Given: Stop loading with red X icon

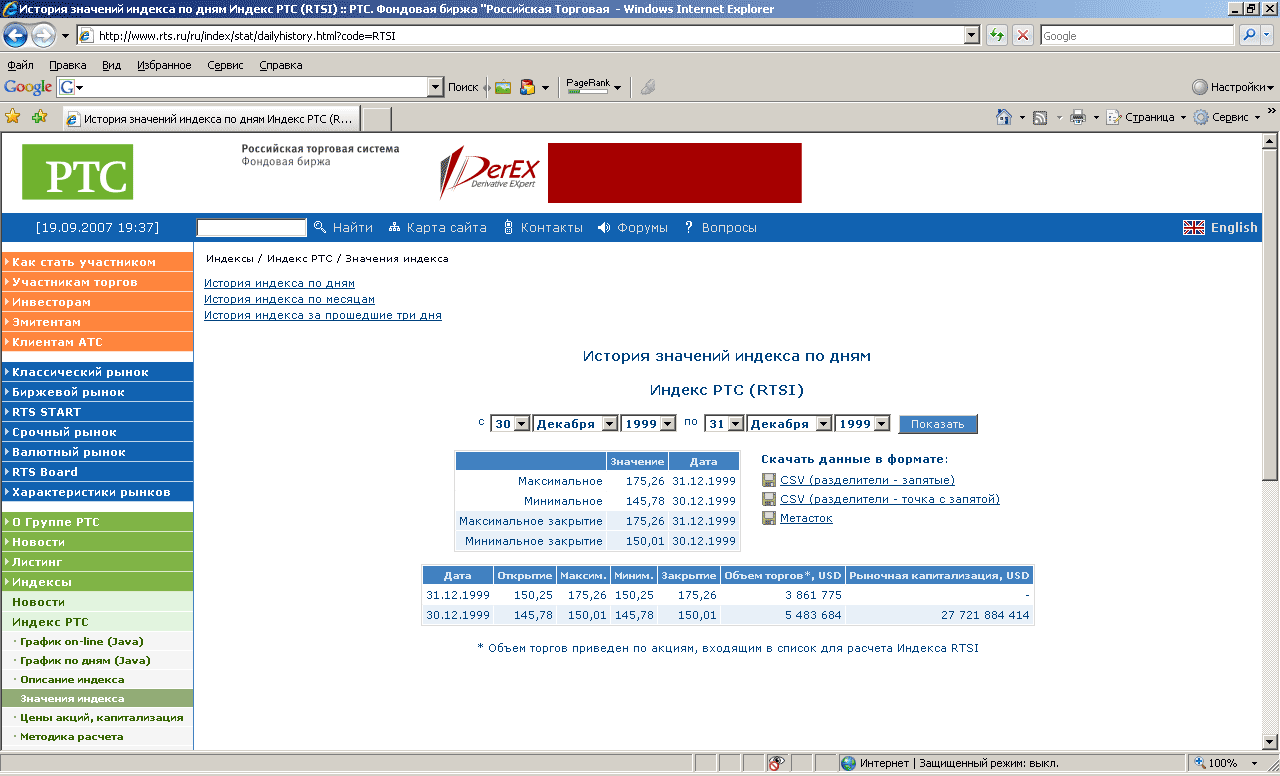Looking at the screenshot, I should pos(1023,35).
